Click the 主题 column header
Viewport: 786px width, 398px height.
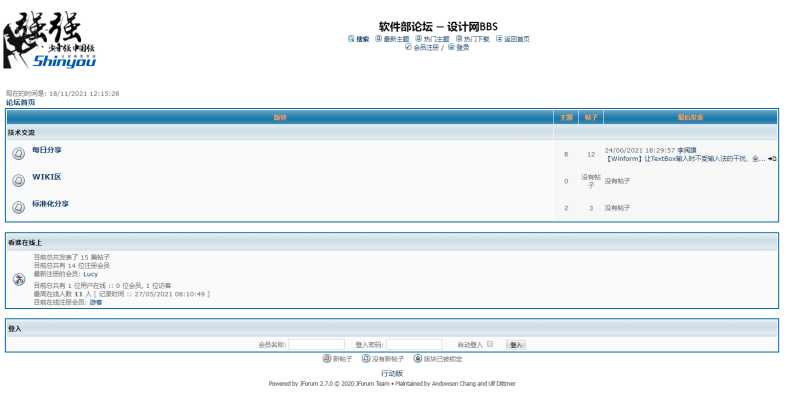(x=566, y=117)
